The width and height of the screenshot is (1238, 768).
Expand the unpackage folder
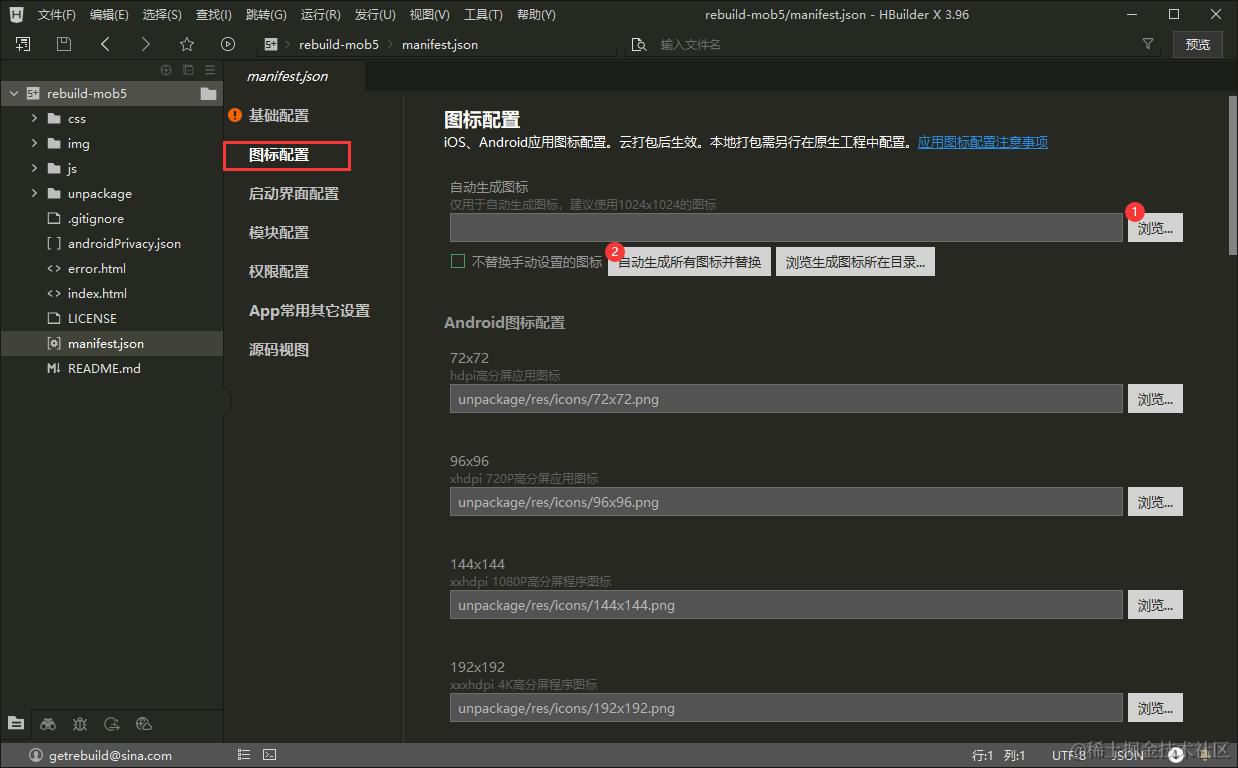[x=34, y=193]
